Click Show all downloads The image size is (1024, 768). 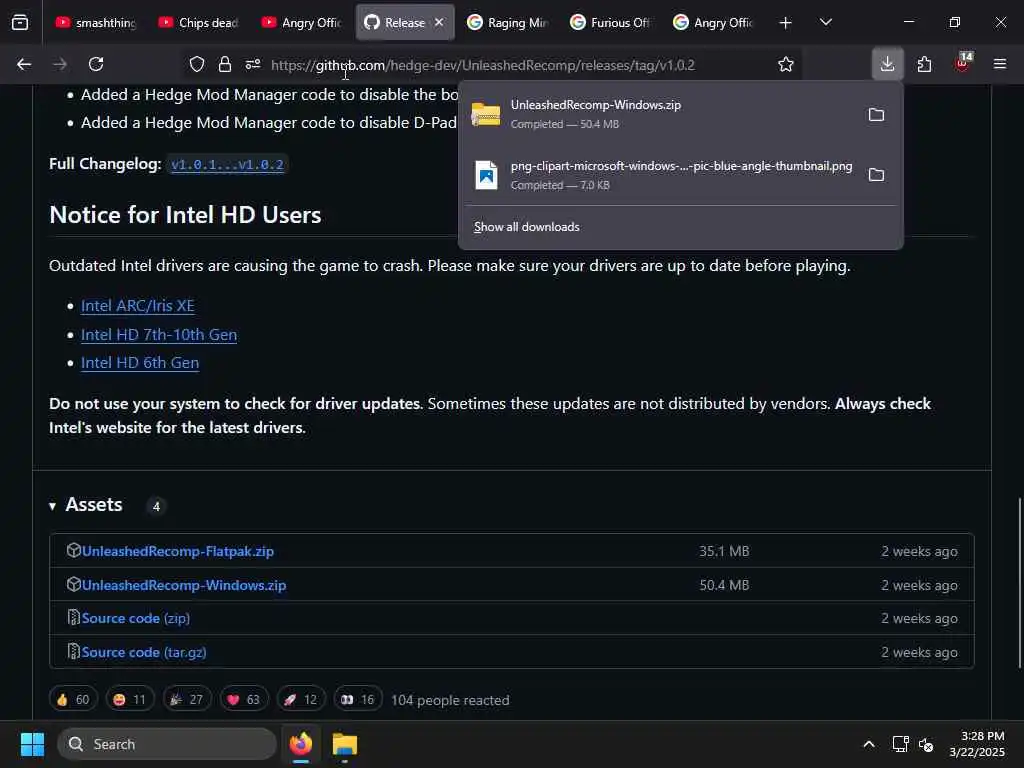[526, 227]
